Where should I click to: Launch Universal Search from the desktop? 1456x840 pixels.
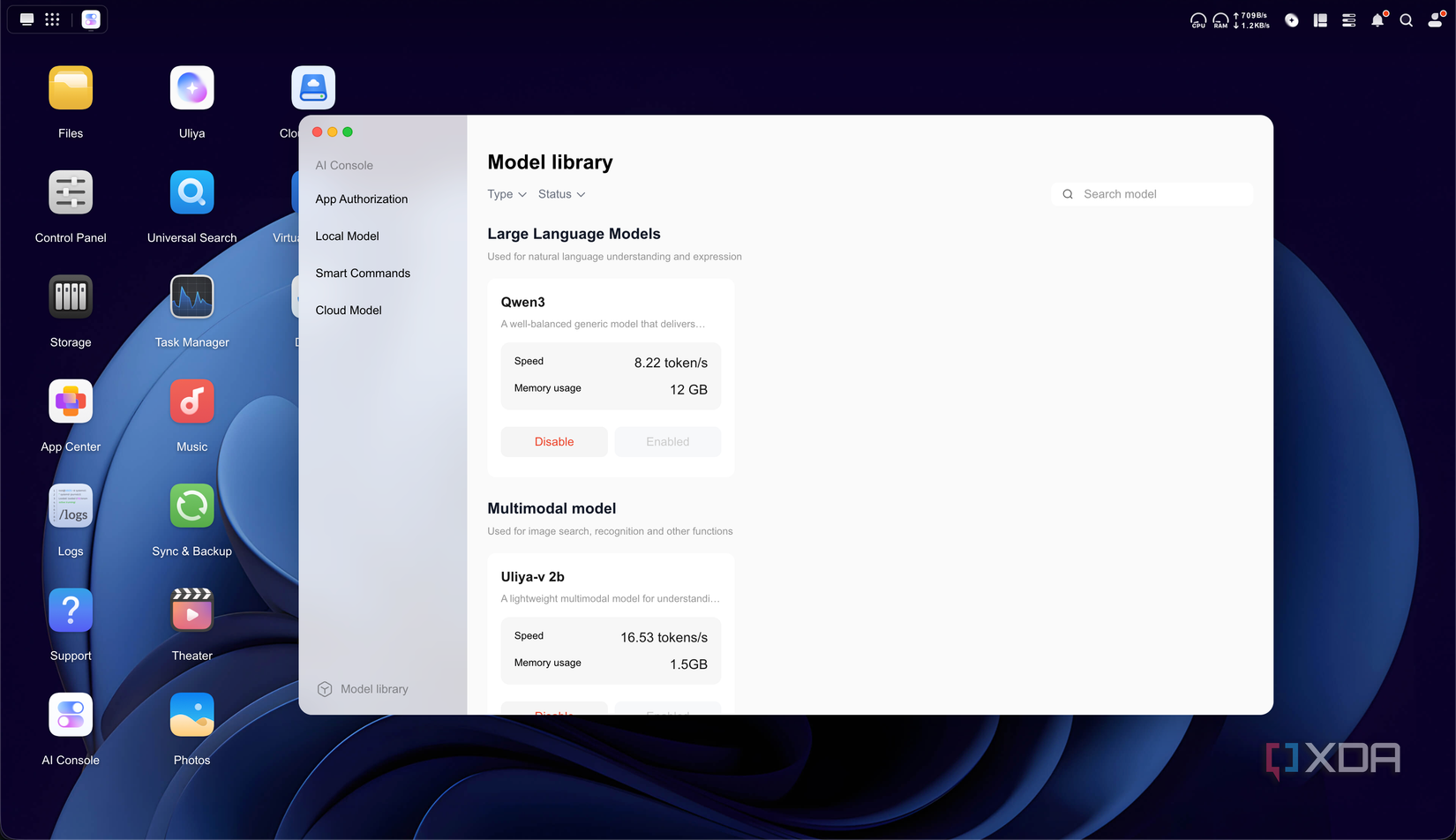[x=192, y=192]
